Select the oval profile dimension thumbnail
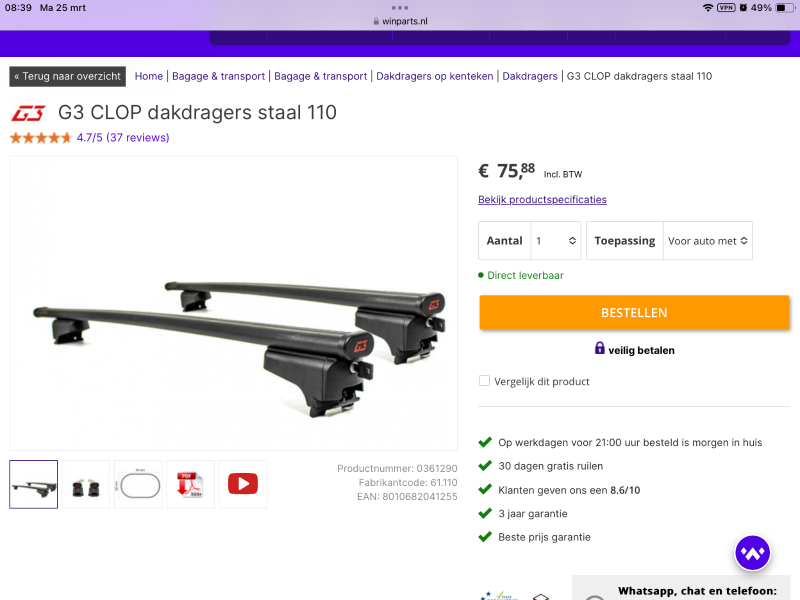Image resolution: width=800 pixels, height=600 pixels. tap(138, 484)
